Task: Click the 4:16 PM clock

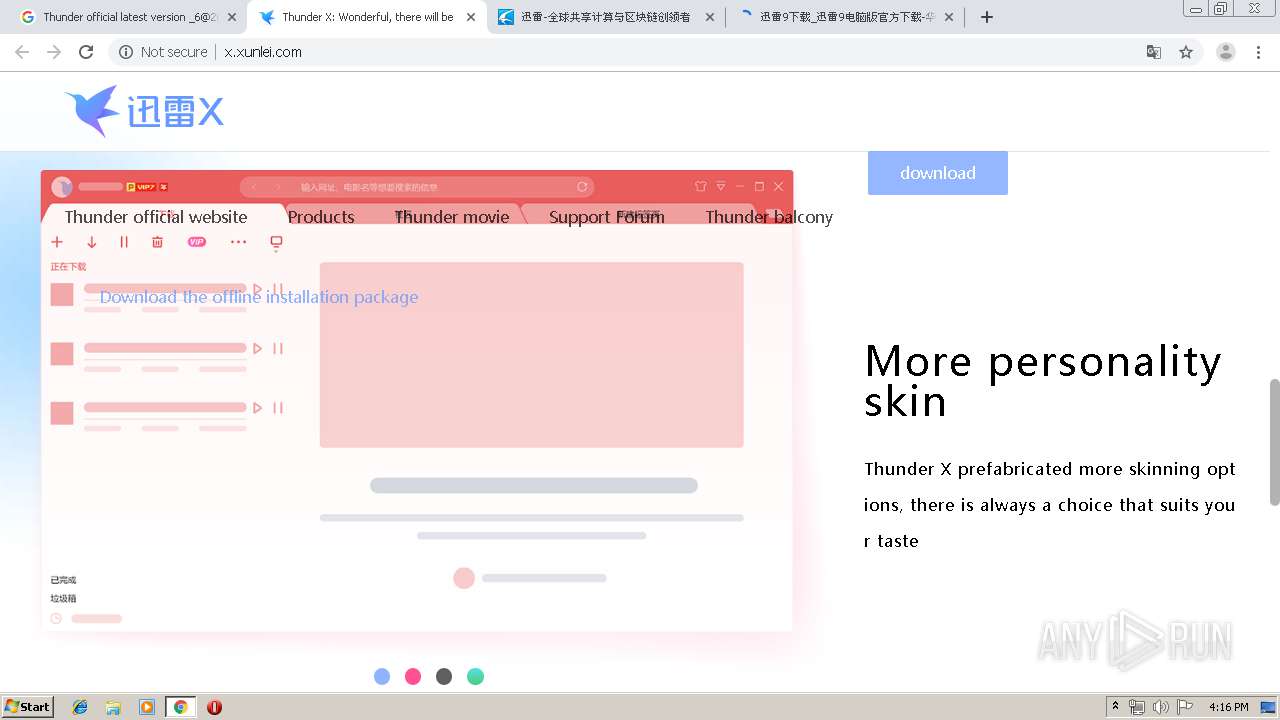Action: (1228, 707)
